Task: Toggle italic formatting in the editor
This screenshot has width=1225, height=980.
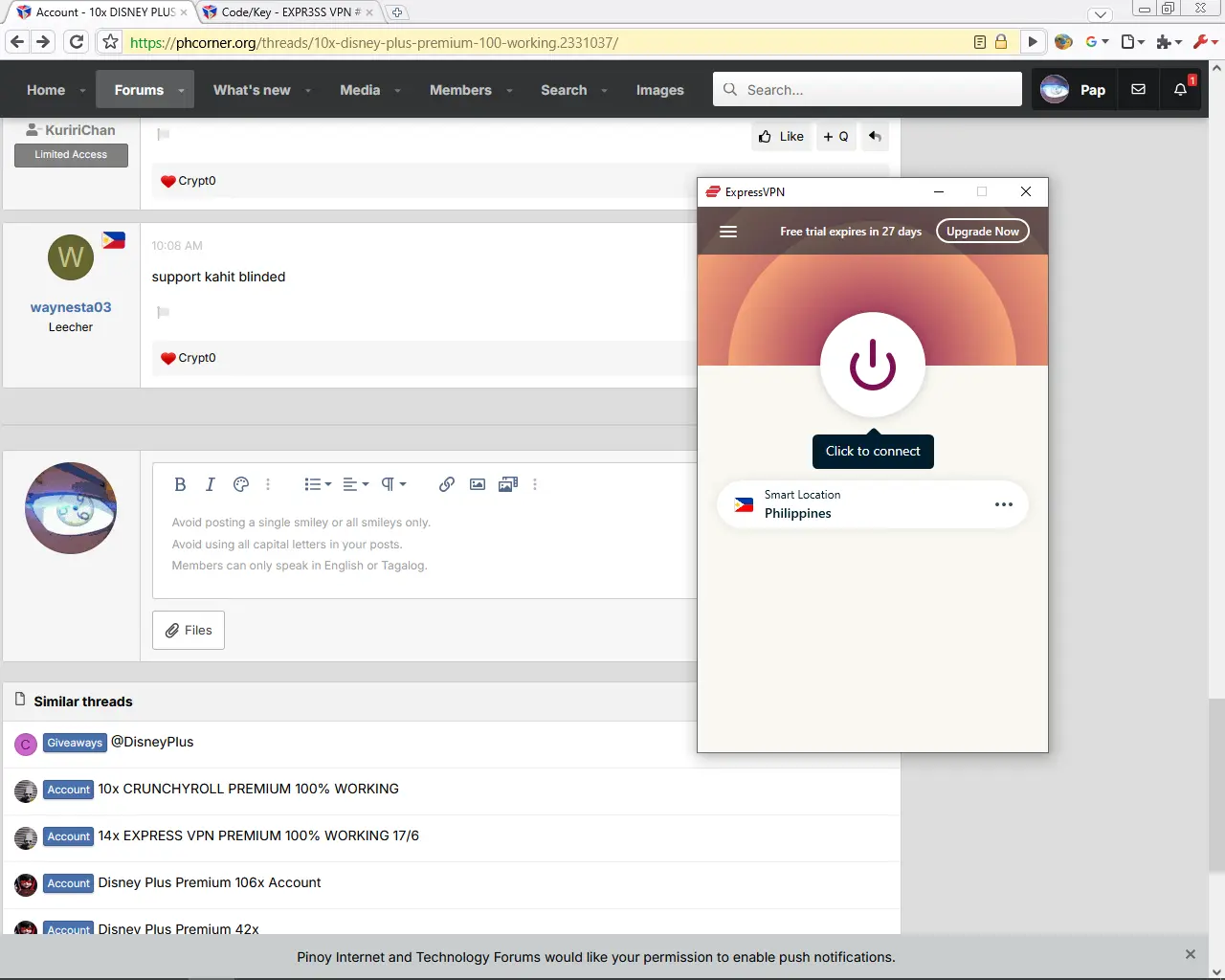Action: (x=211, y=484)
